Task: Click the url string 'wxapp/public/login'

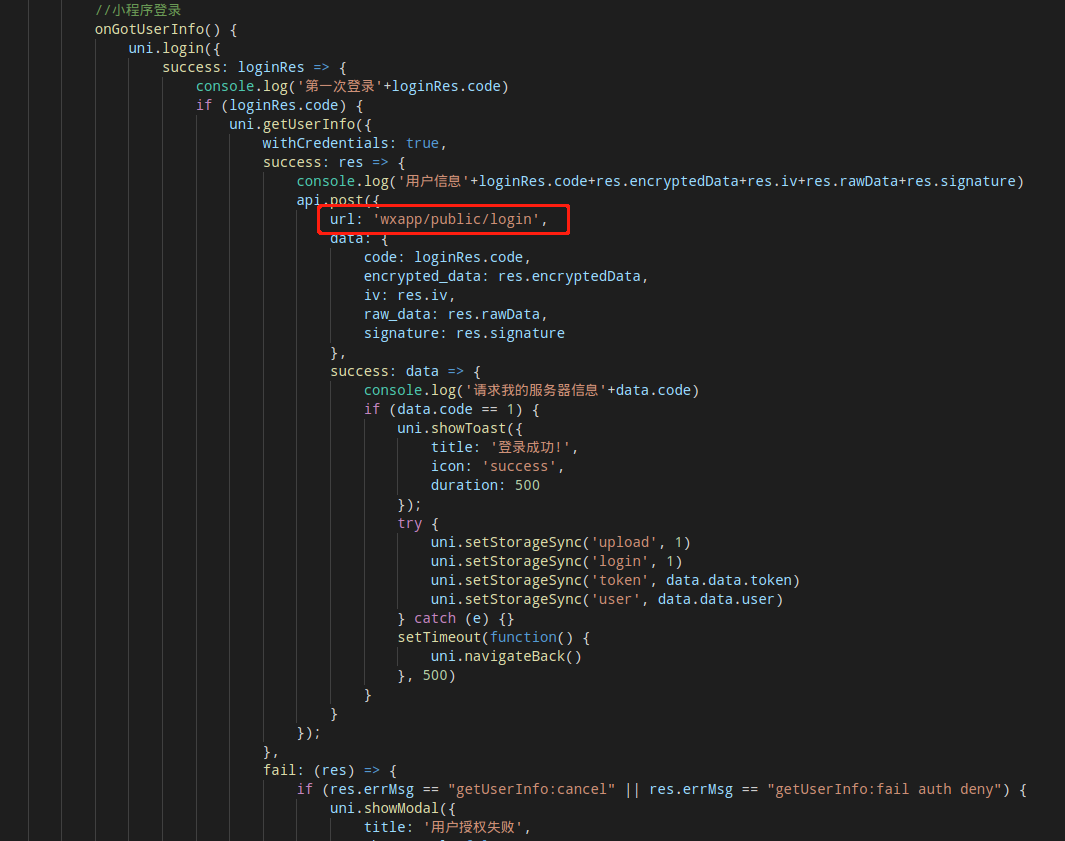Action: point(455,219)
